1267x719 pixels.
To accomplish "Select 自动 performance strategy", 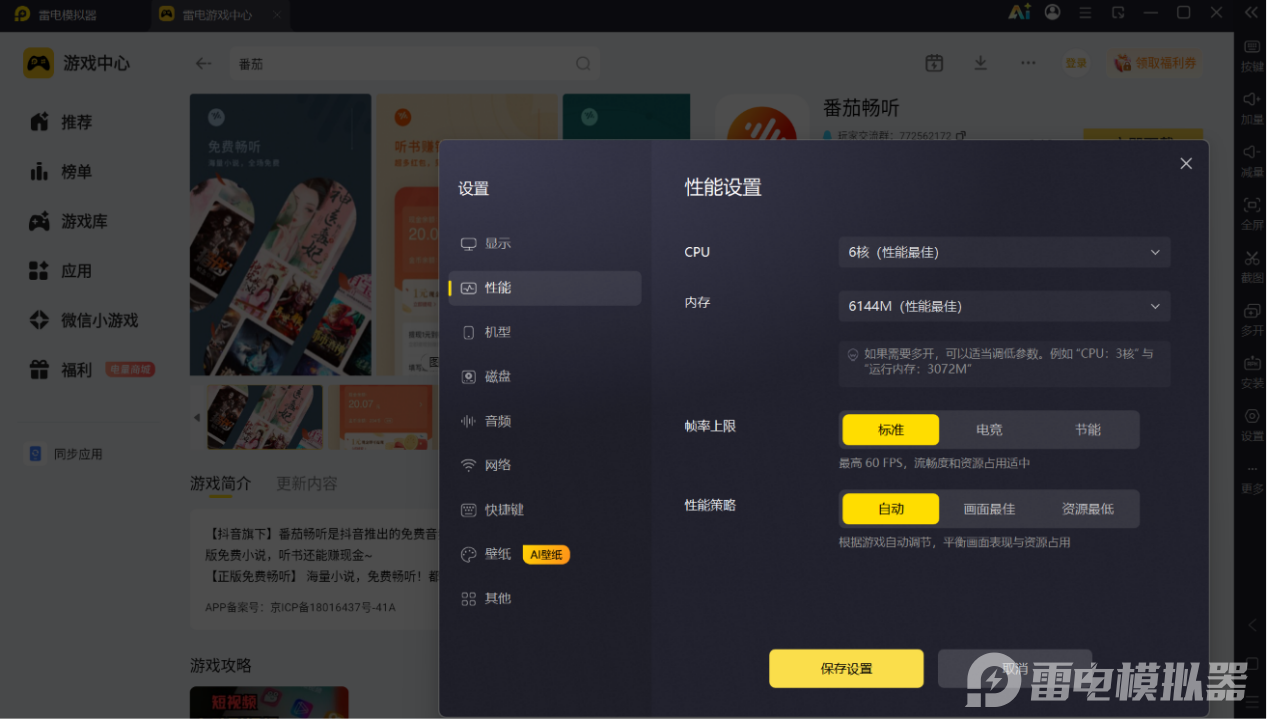I will click(x=891, y=509).
